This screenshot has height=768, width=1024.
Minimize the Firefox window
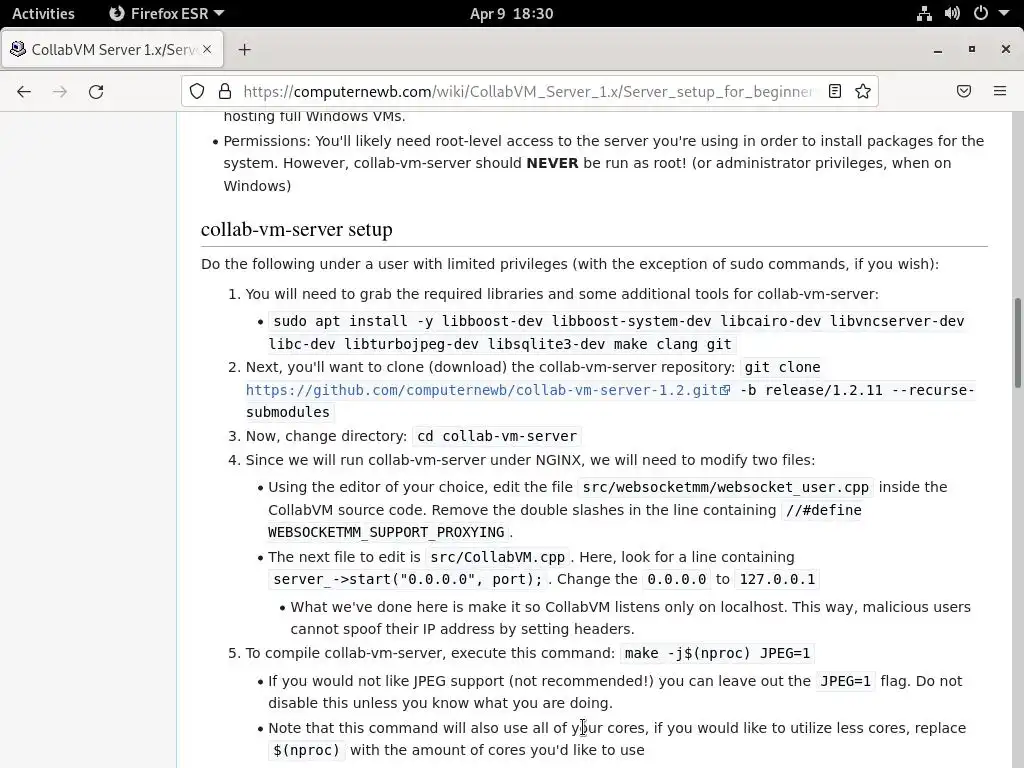click(938, 50)
